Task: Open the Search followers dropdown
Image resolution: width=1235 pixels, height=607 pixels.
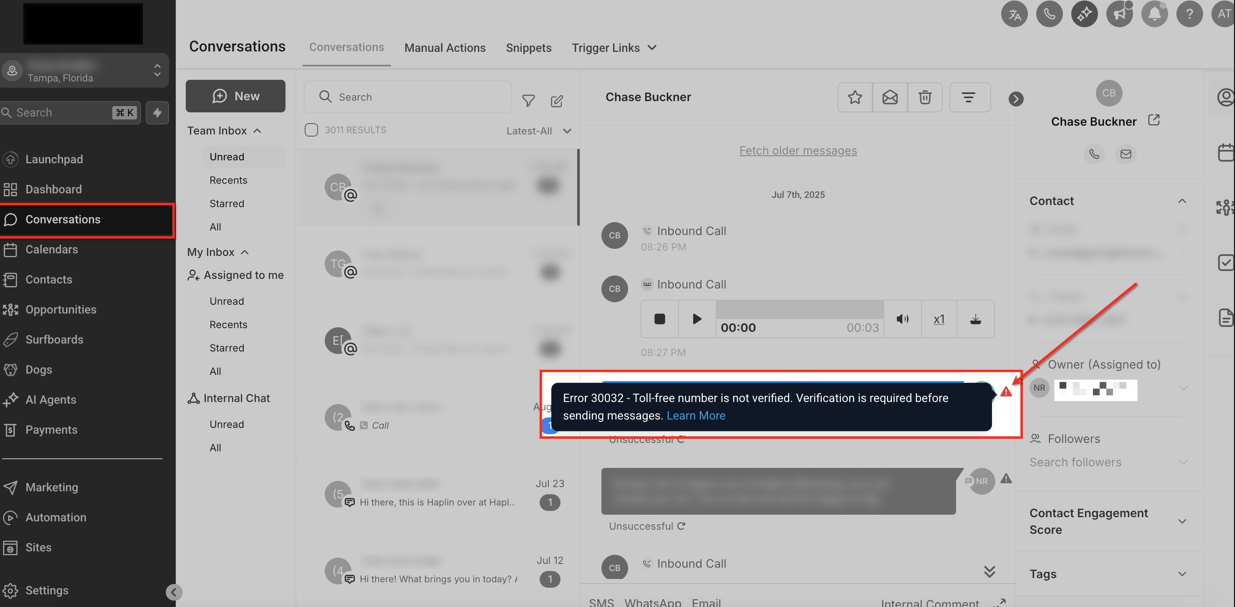Action: [x=1109, y=462]
